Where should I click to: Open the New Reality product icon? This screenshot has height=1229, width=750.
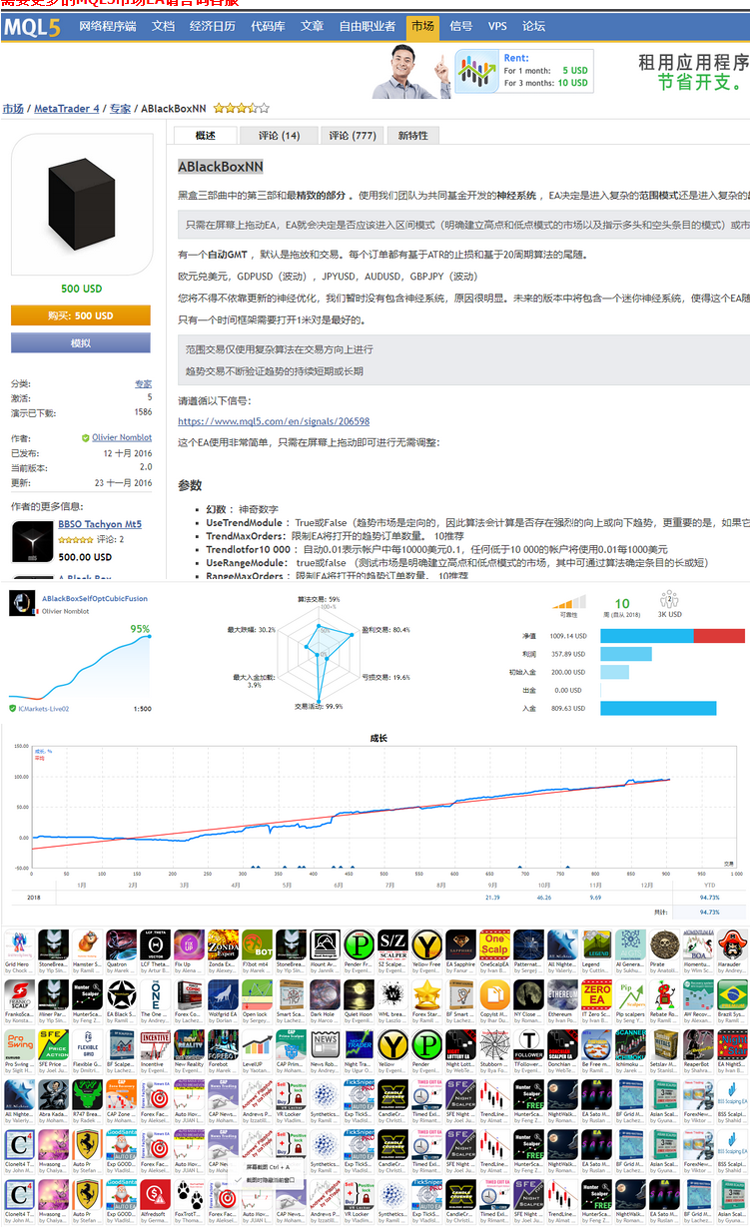coord(190,1044)
